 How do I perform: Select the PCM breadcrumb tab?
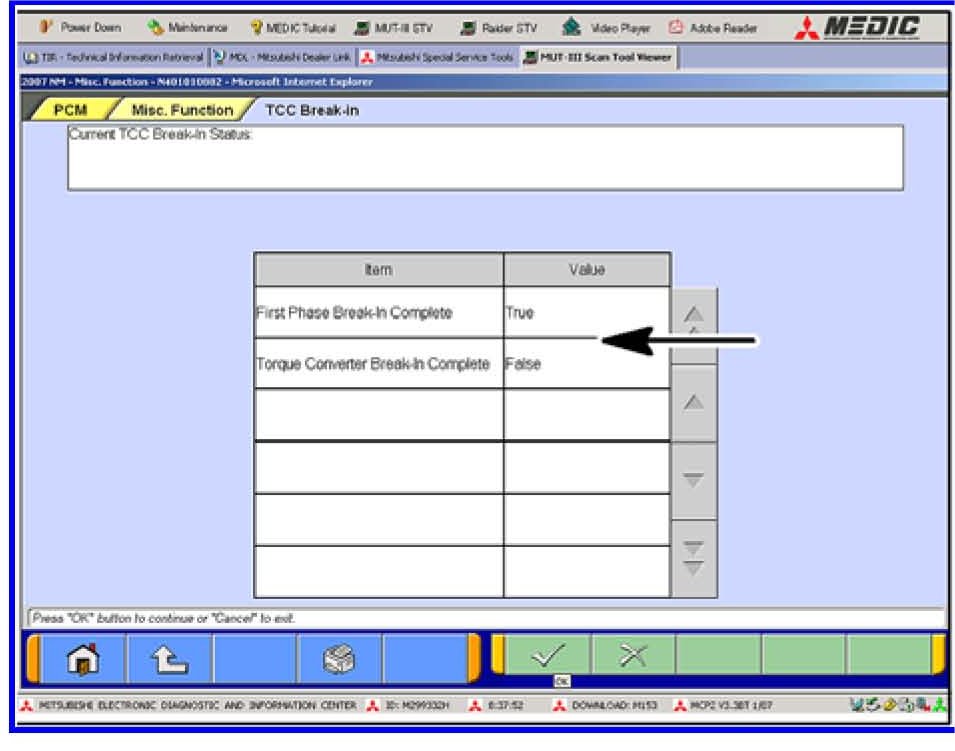point(70,110)
